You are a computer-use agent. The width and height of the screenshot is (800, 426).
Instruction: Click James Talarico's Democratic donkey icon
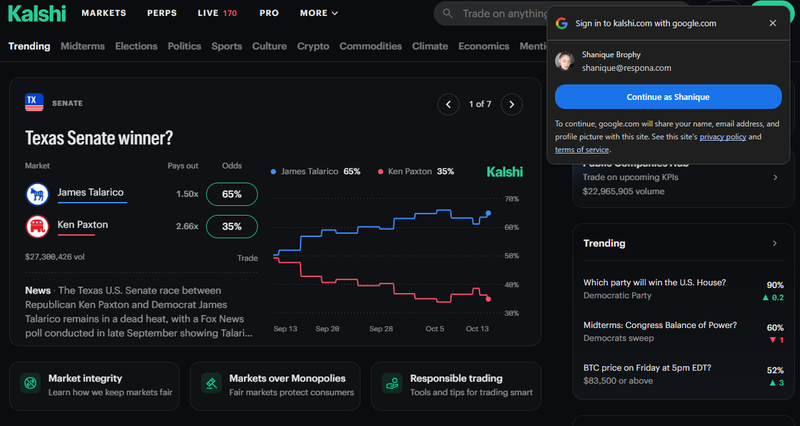click(x=37, y=194)
